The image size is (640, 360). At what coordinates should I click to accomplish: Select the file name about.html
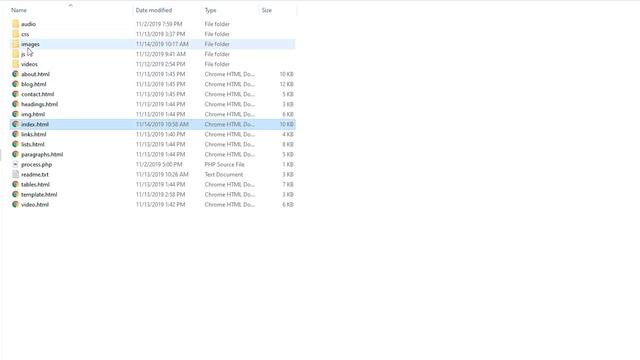point(36,74)
